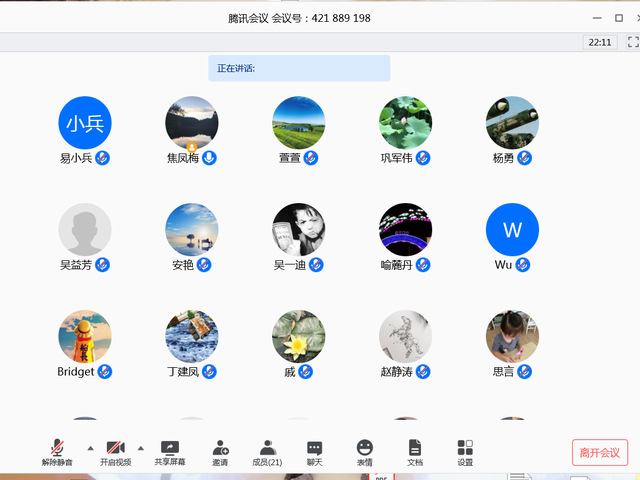Unmute microphone with 解除静音 button
Image resolution: width=640 pixels, height=480 pixels.
[57, 452]
